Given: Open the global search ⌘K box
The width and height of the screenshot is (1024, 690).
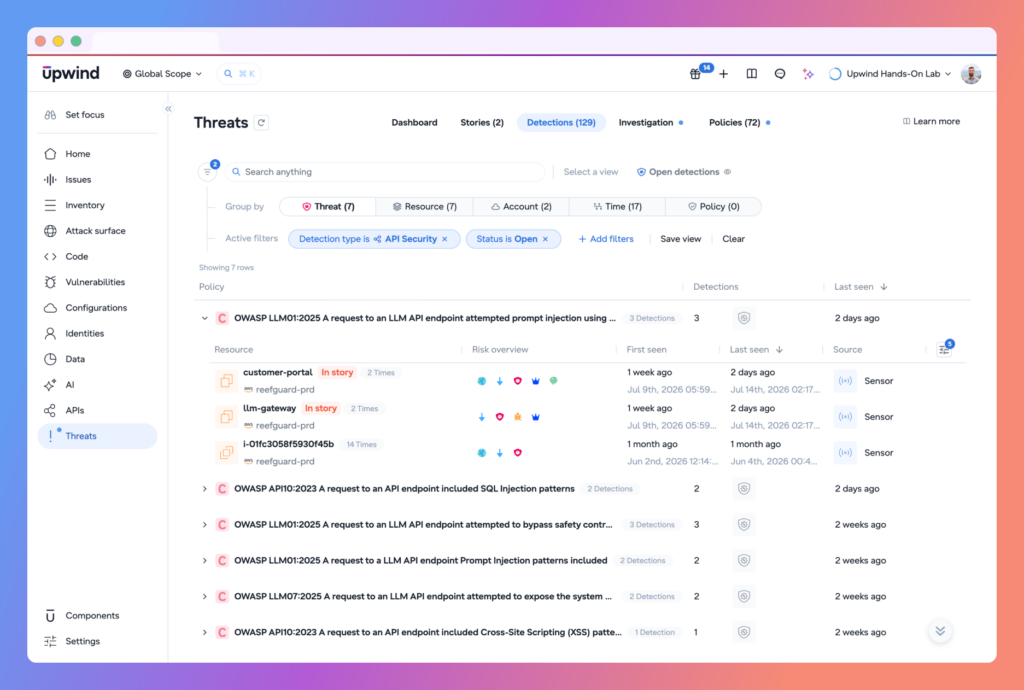Looking at the screenshot, I should coord(239,74).
